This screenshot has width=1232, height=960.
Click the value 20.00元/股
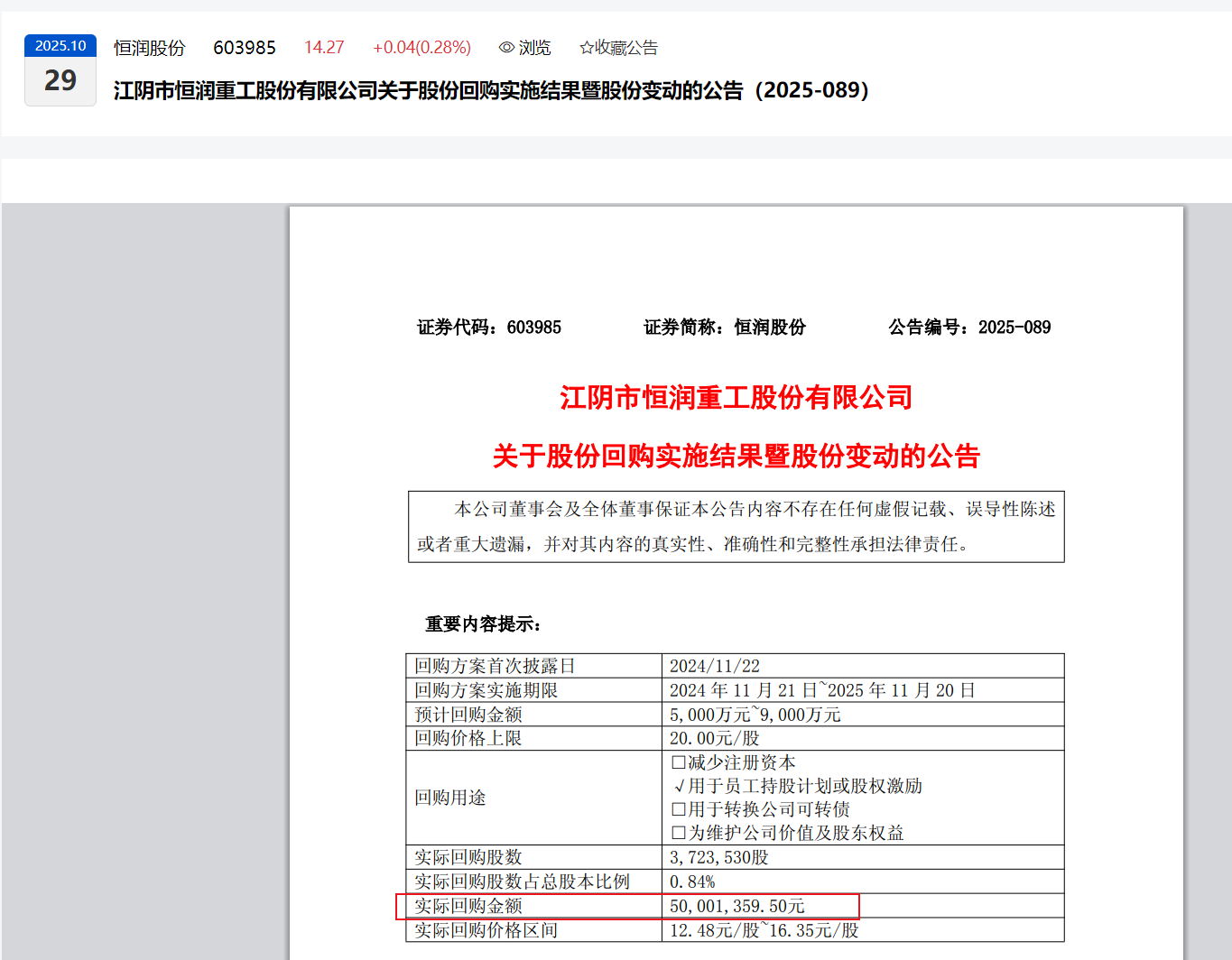(x=715, y=738)
